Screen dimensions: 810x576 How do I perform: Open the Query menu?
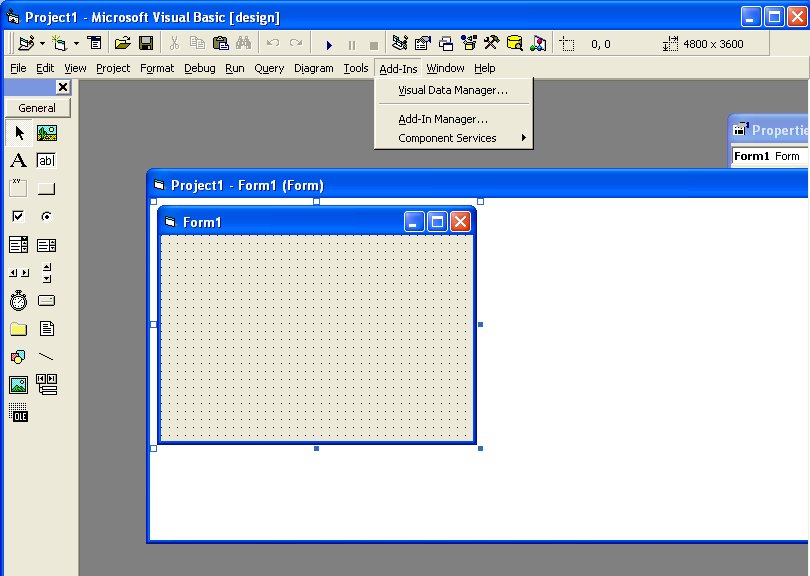[269, 68]
